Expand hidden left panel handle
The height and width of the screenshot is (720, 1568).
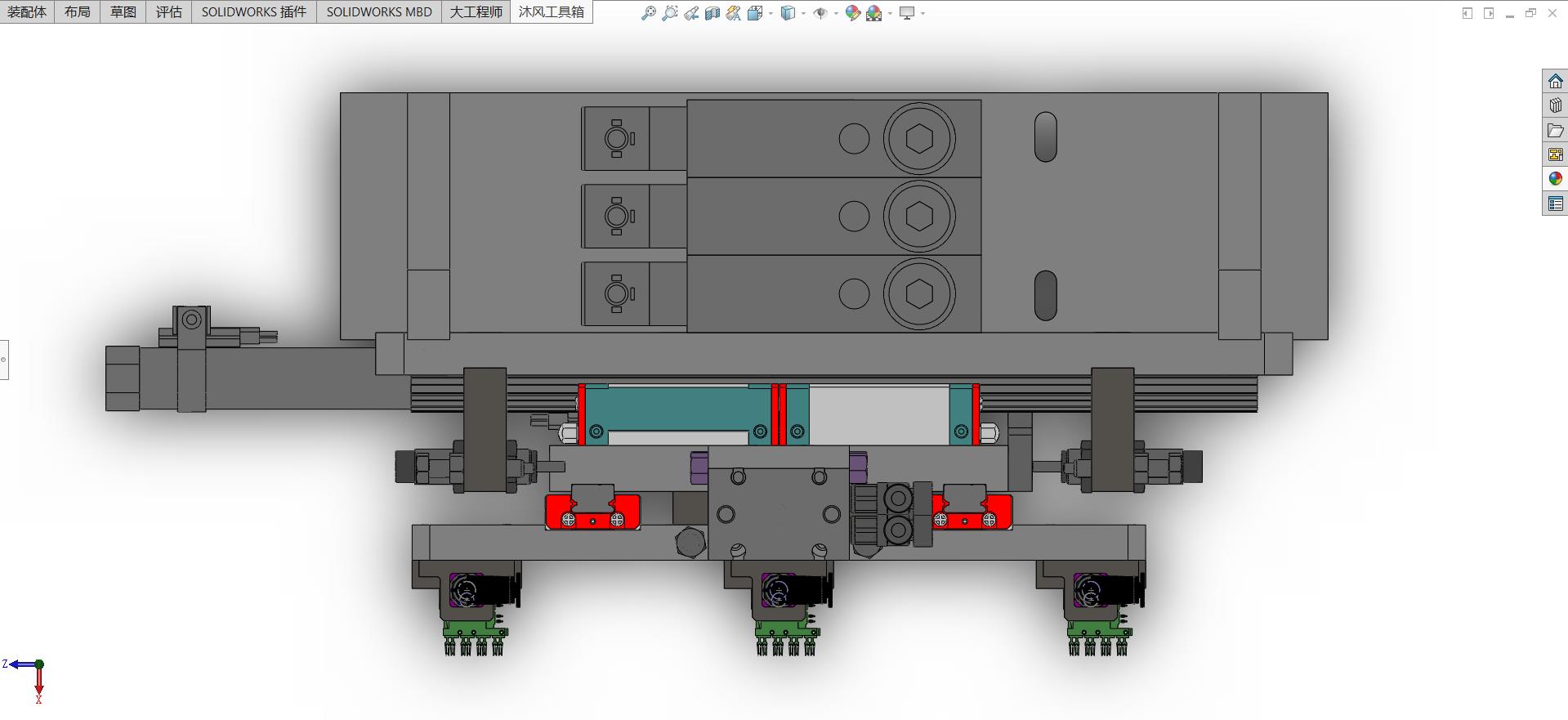pyautogui.click(x=3, y=360)
